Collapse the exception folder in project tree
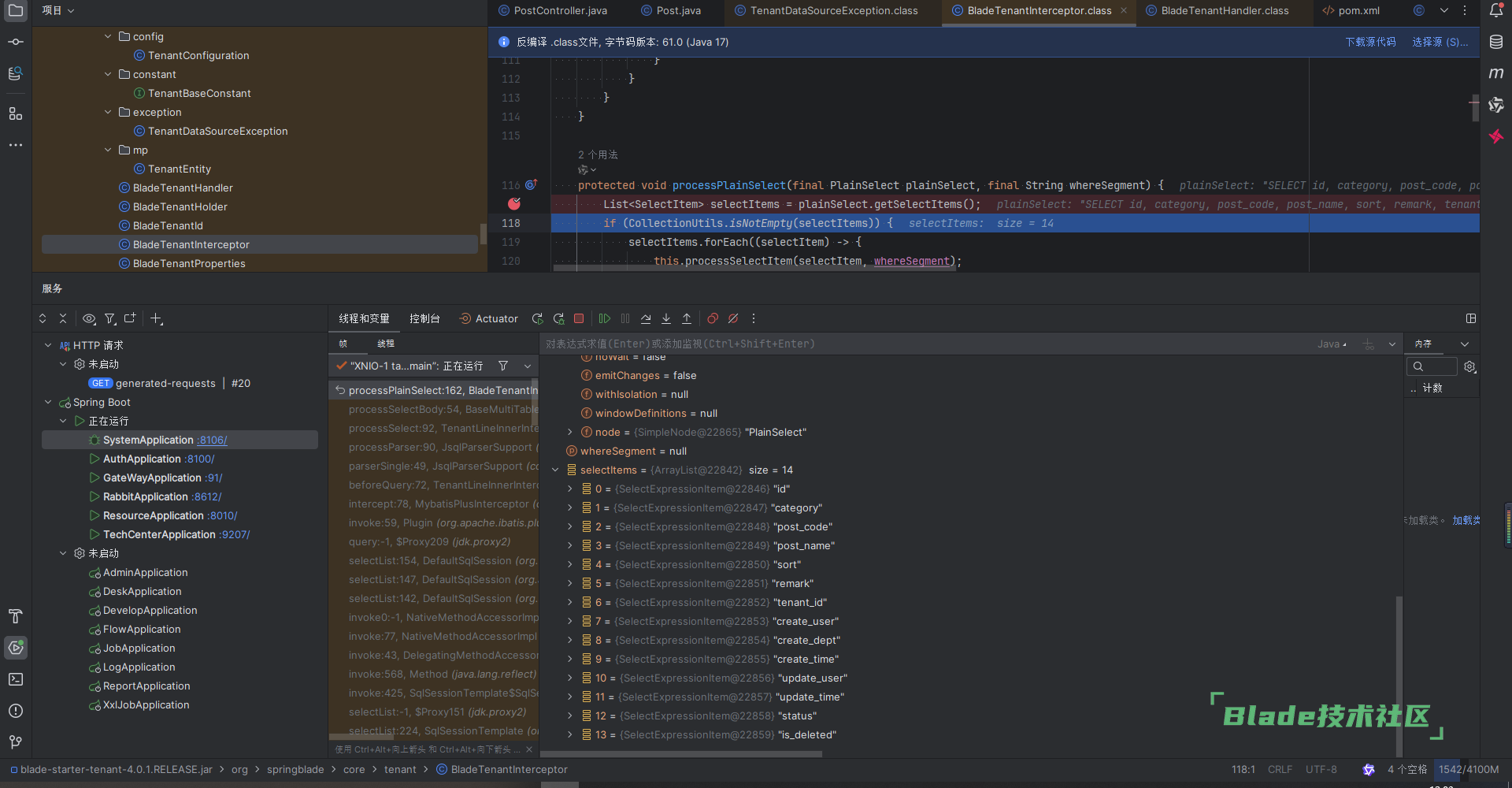 coord(108,112)
